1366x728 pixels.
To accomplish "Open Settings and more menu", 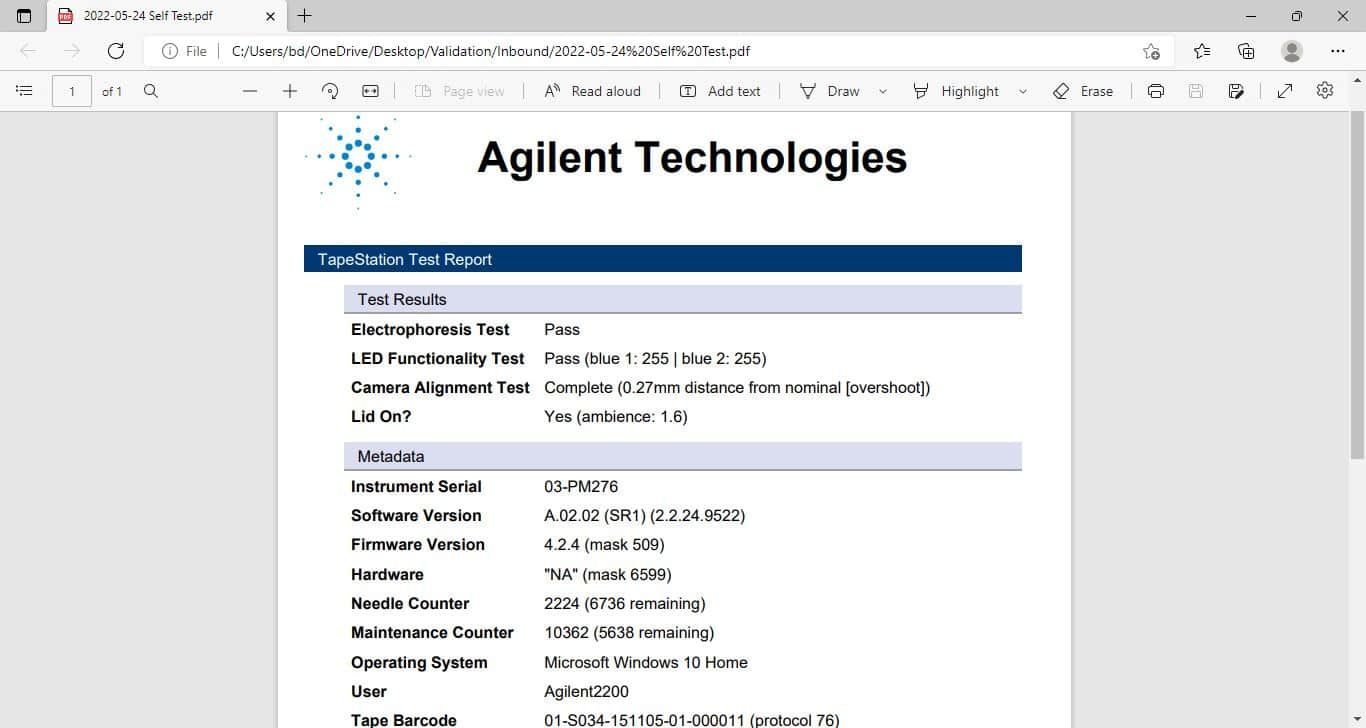I will click(x=1338, y=51).
